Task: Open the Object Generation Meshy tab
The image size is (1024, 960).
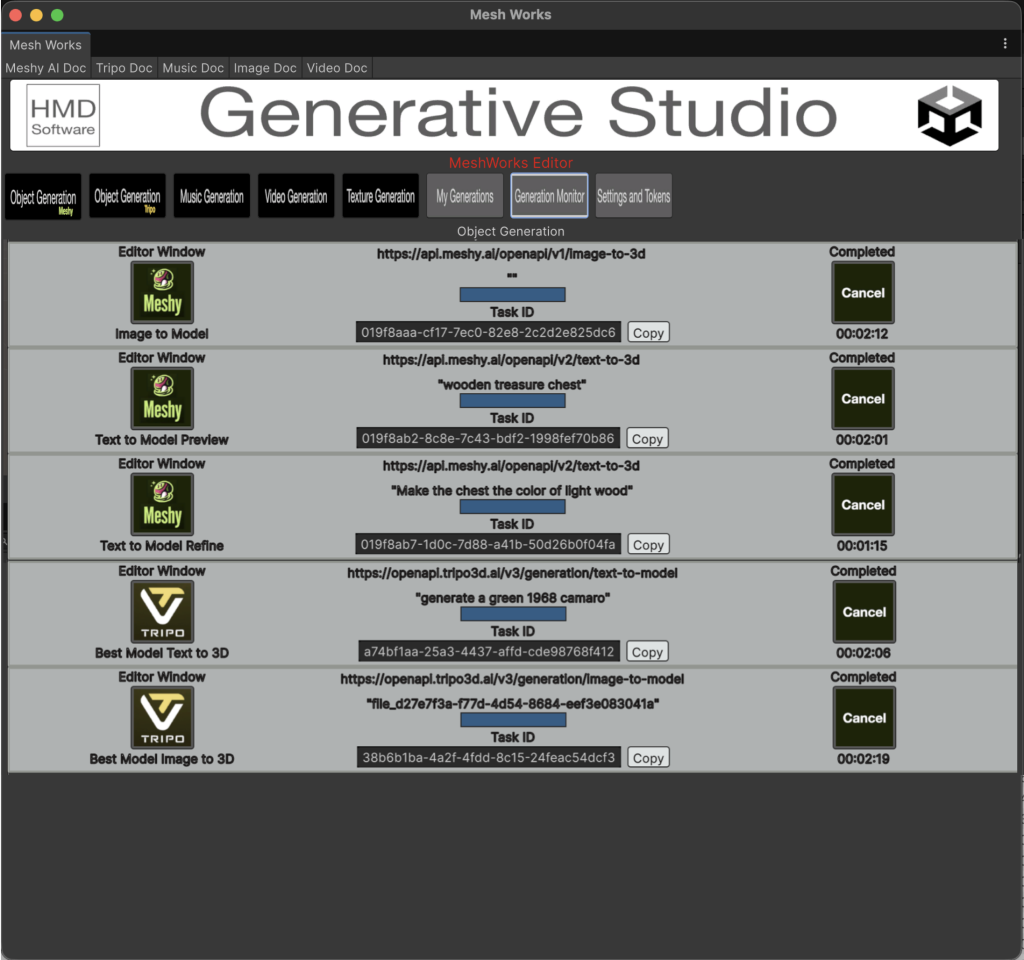Action: [x=43, y=196]
